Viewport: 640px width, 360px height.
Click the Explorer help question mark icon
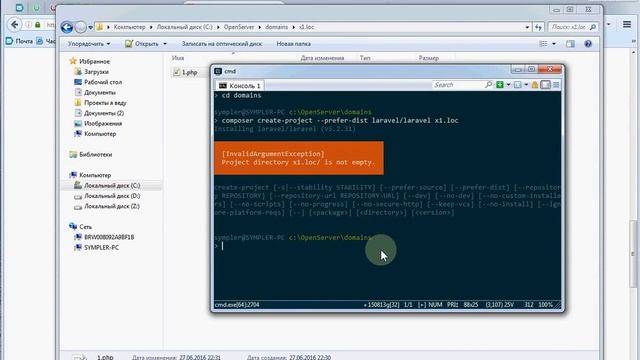(x=588, y=44)
